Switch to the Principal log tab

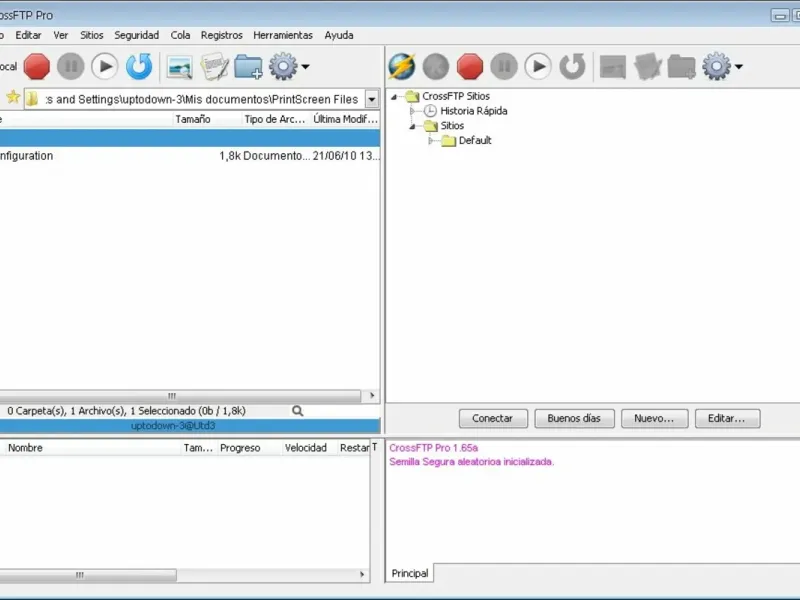tap(410, 573)
